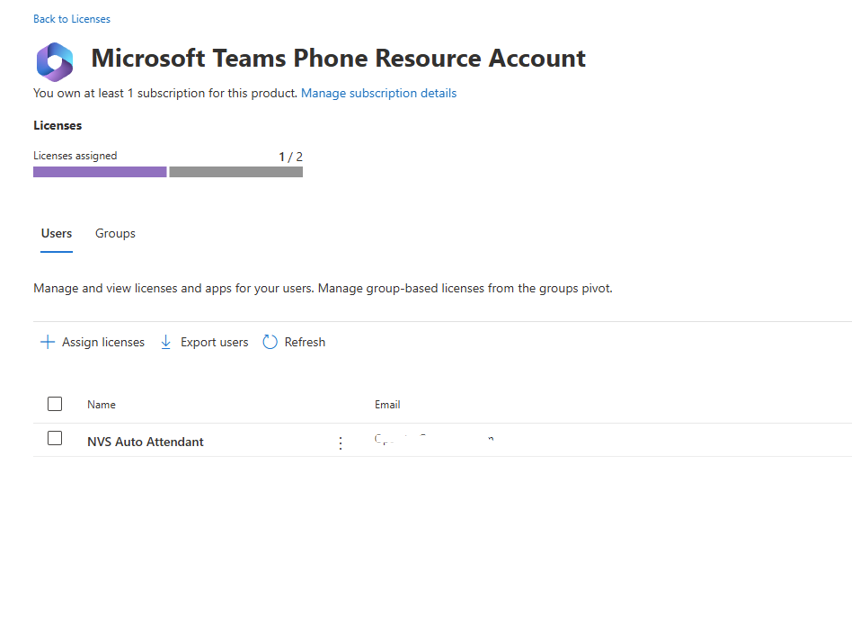Switch to the Groups tab
The width and height of the screenshot is (852, 619).
(x=115, y=233)
